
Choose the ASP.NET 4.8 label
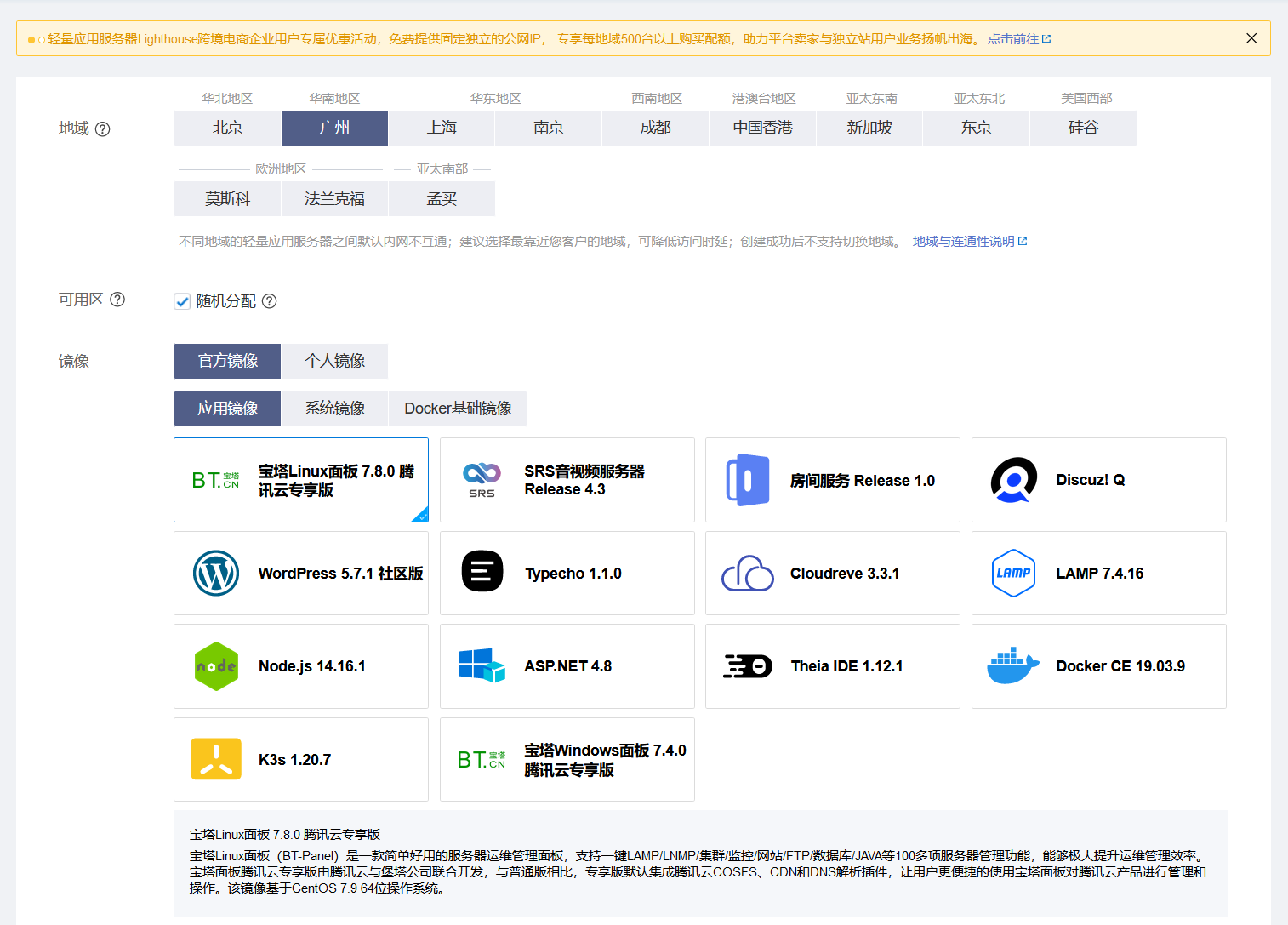568,666
